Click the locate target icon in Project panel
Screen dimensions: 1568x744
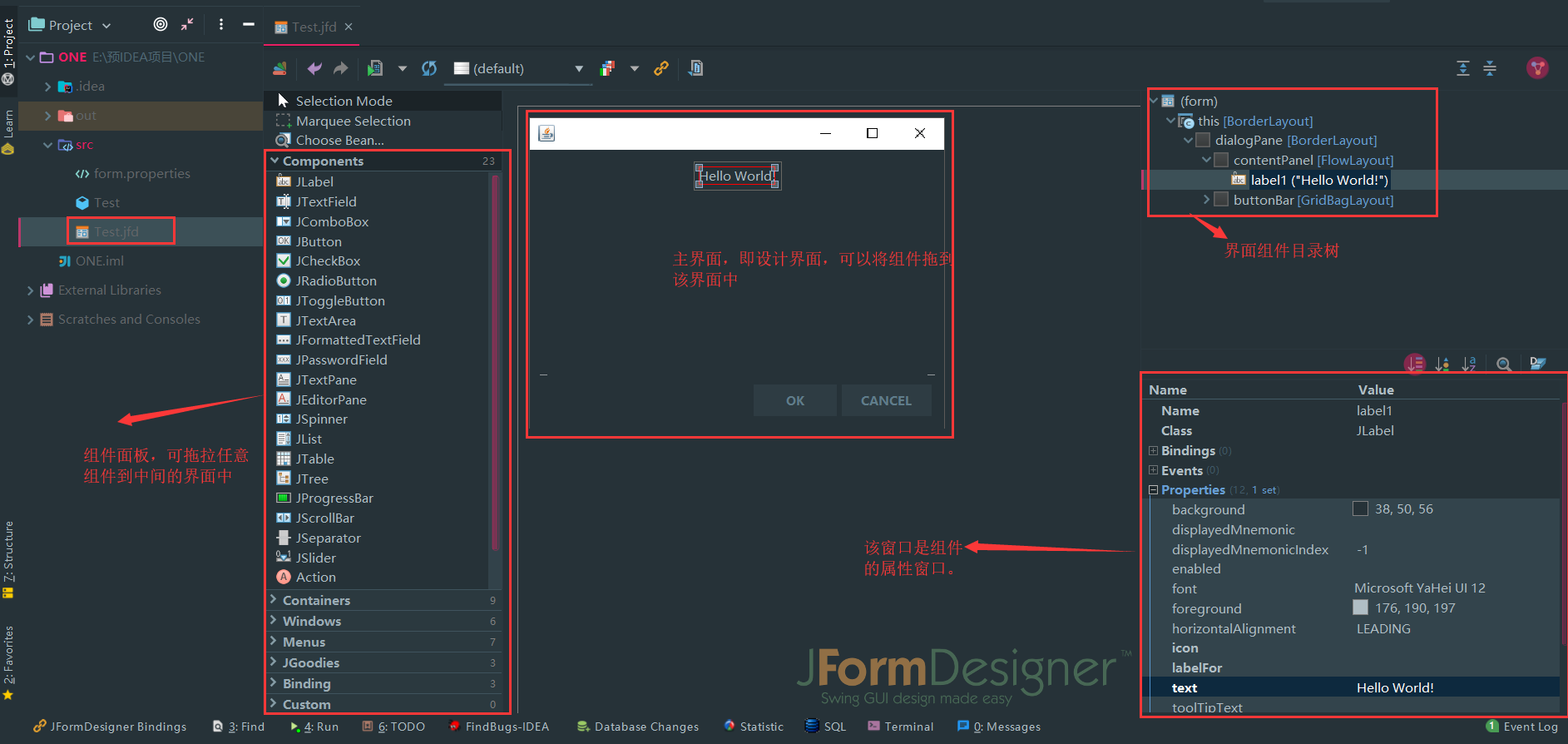point(161,25)
